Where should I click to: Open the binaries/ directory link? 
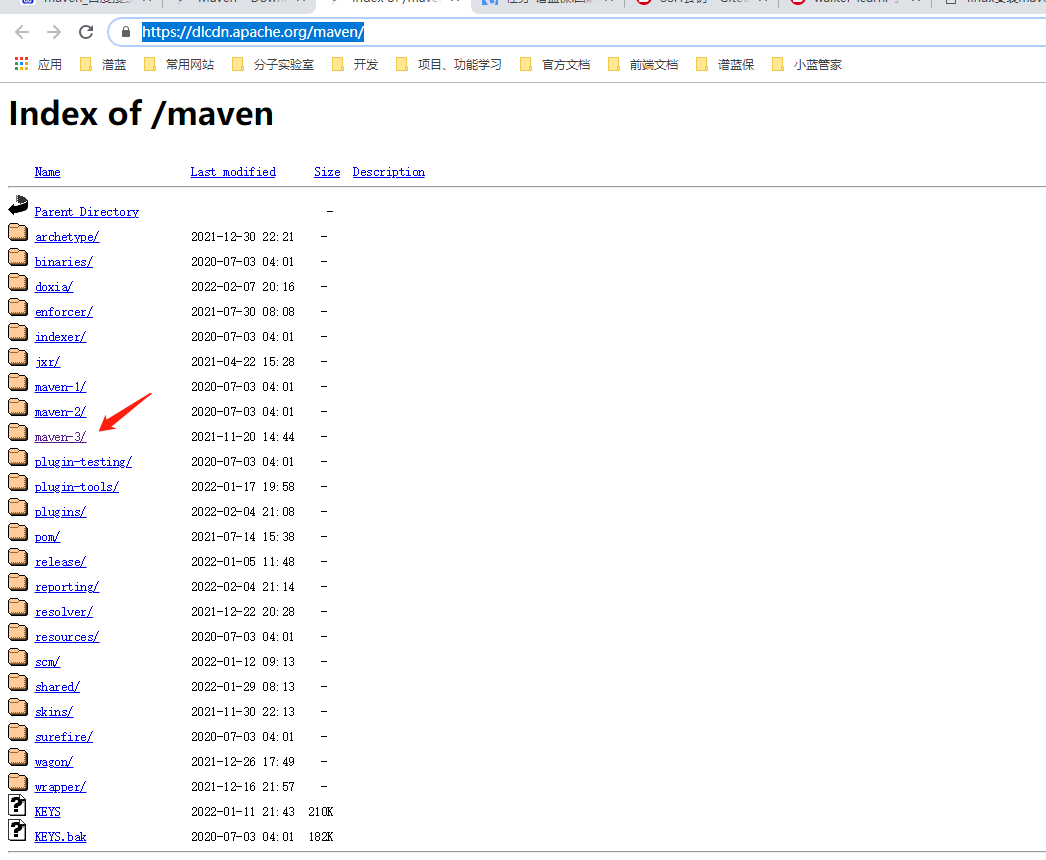click(x=63, y=262)
